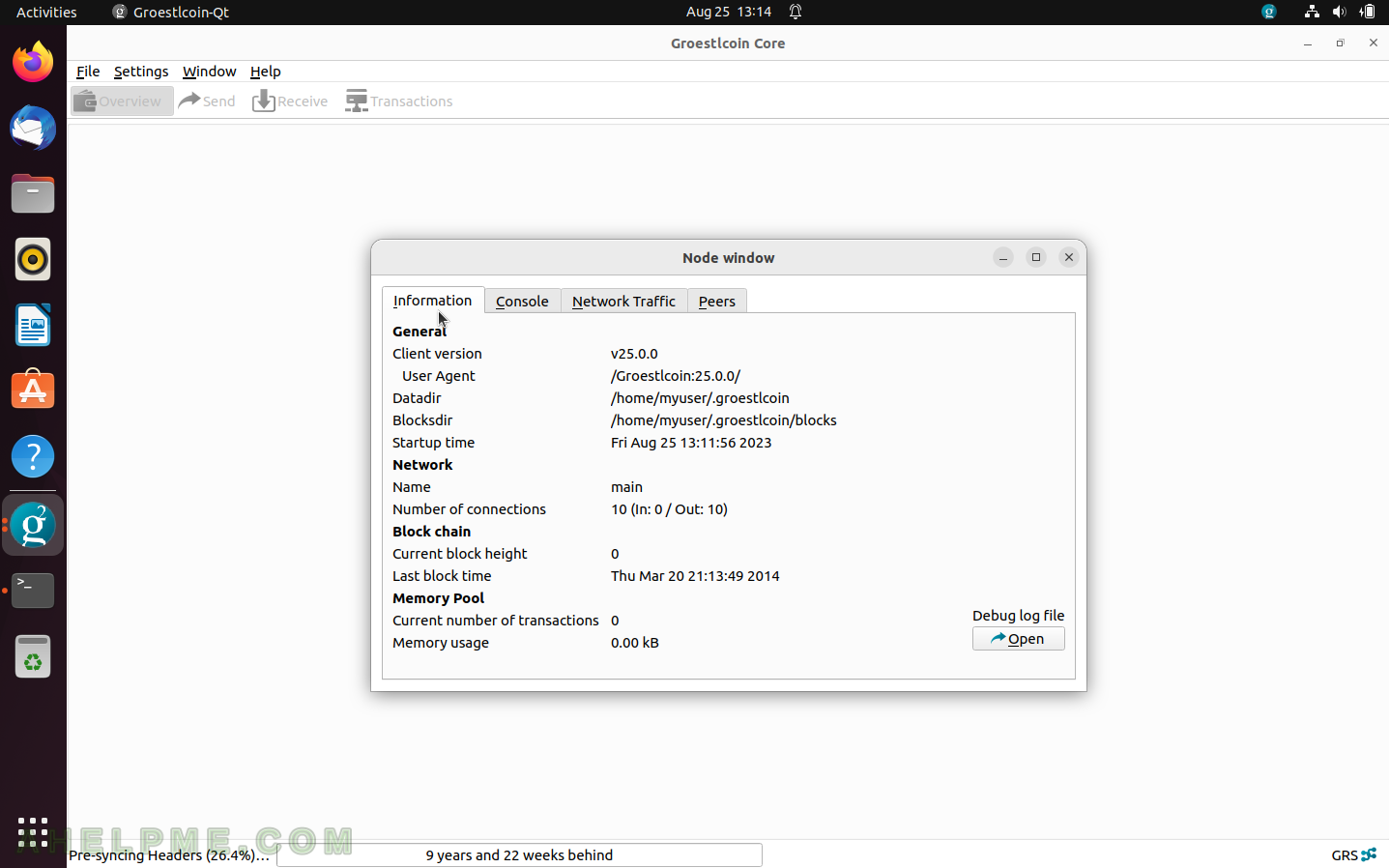Click the memory usage value 0.00 kB
The height and width of the screenshot is (868, 1389).
[635, 643]
